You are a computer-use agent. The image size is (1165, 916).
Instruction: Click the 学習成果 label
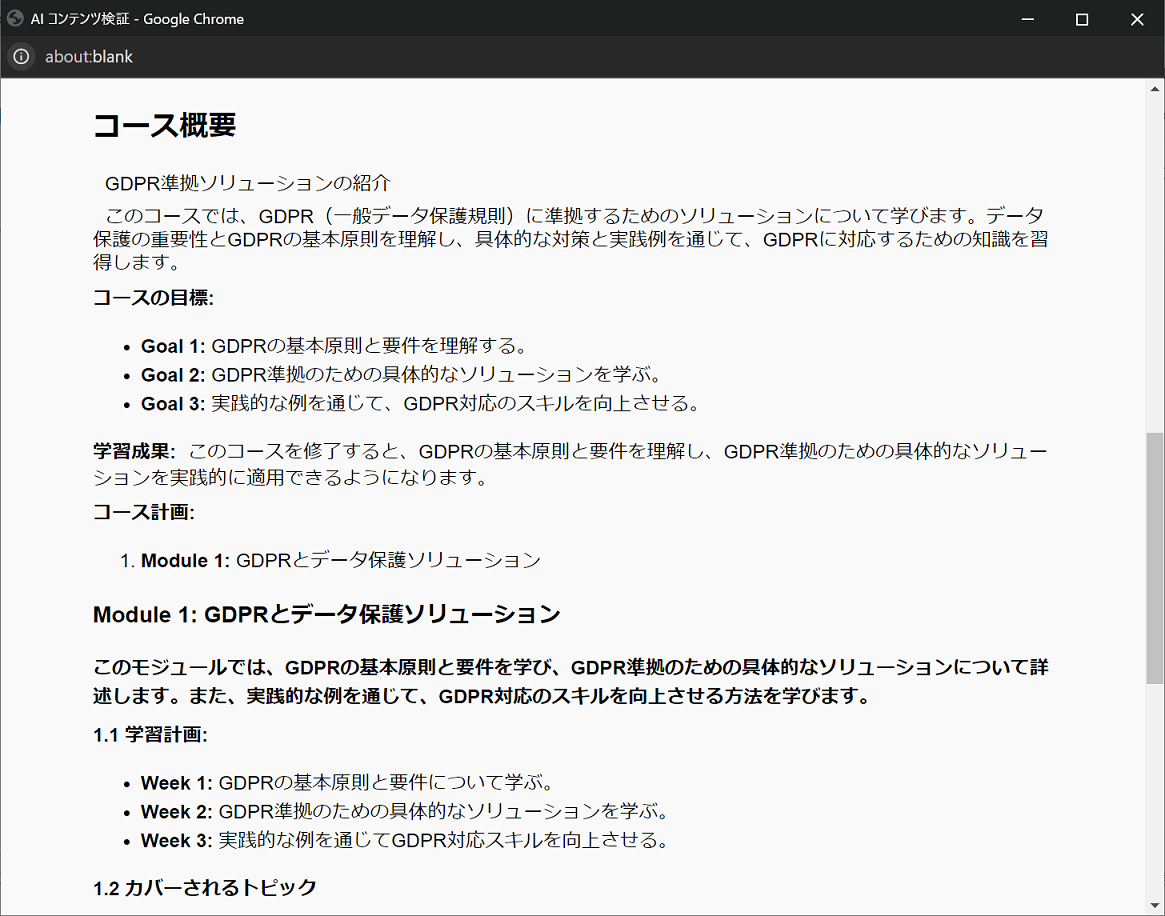pos(134,451)
